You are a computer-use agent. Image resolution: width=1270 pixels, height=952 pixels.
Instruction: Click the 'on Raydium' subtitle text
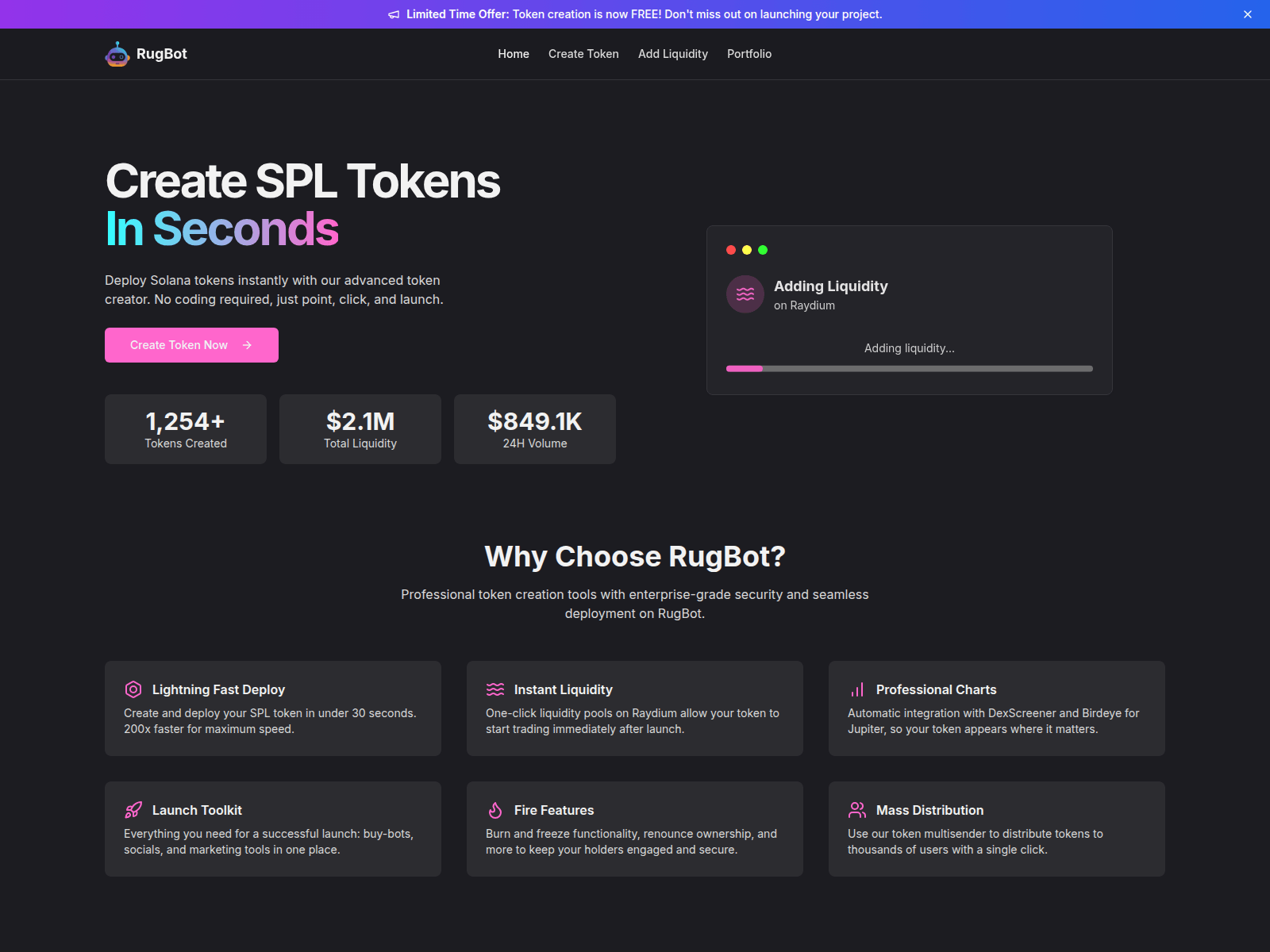804,305
